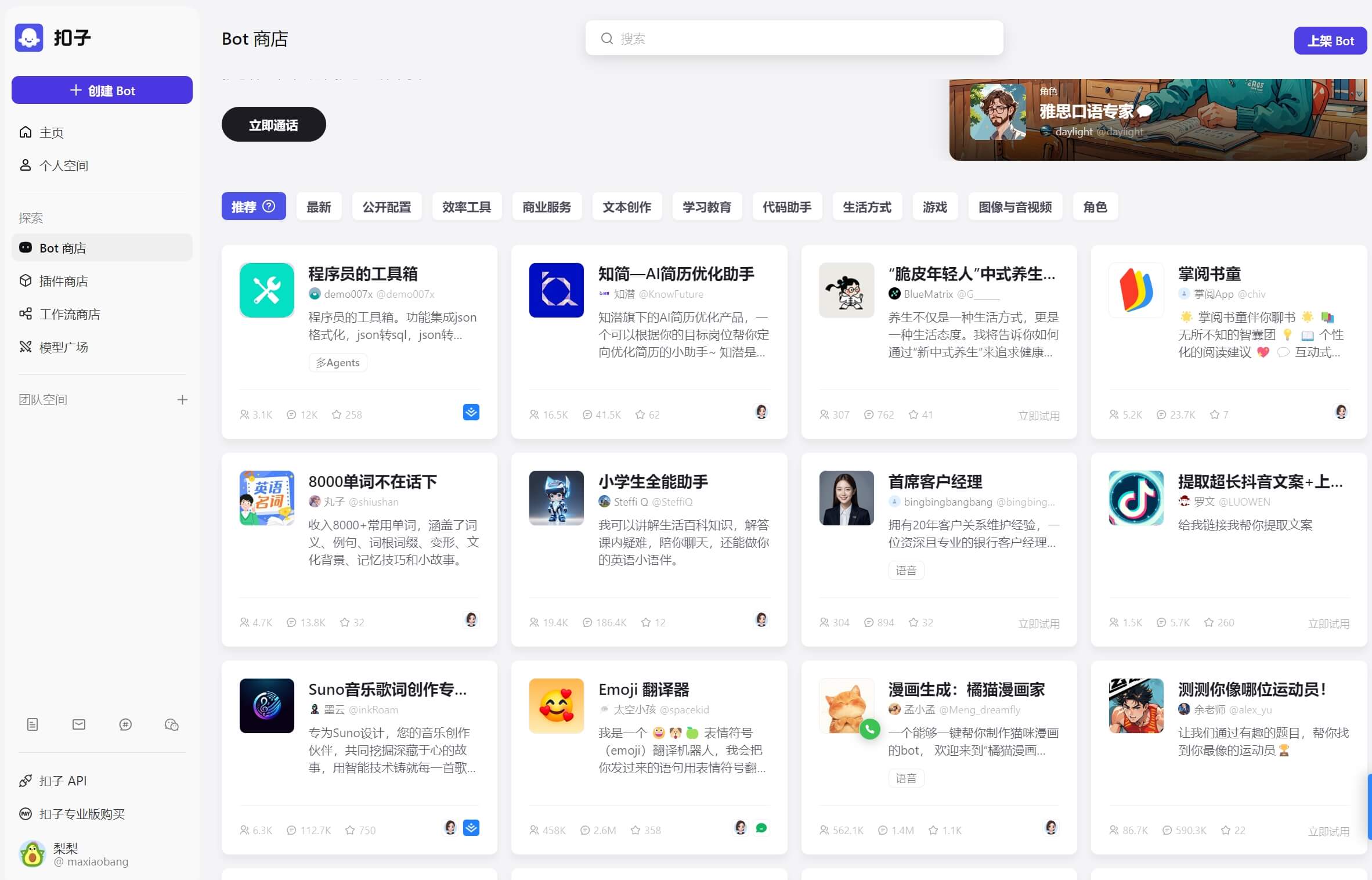Click 立即试用 on 首席客户经理 card
The width and height of the screenshot is (1372, 880).
[x=1038, y=623]
